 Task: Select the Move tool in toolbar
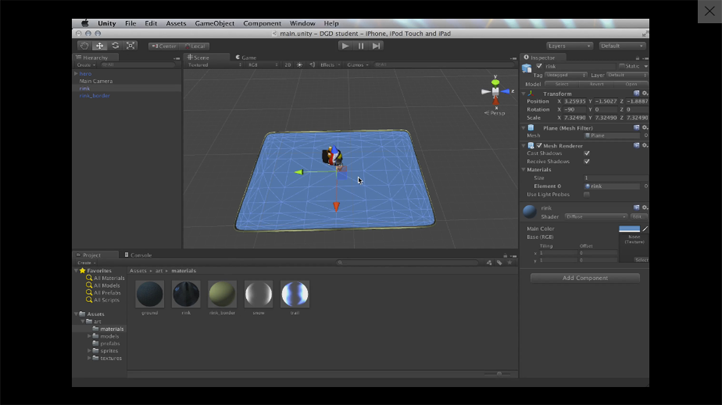click(x=99, y=46)
